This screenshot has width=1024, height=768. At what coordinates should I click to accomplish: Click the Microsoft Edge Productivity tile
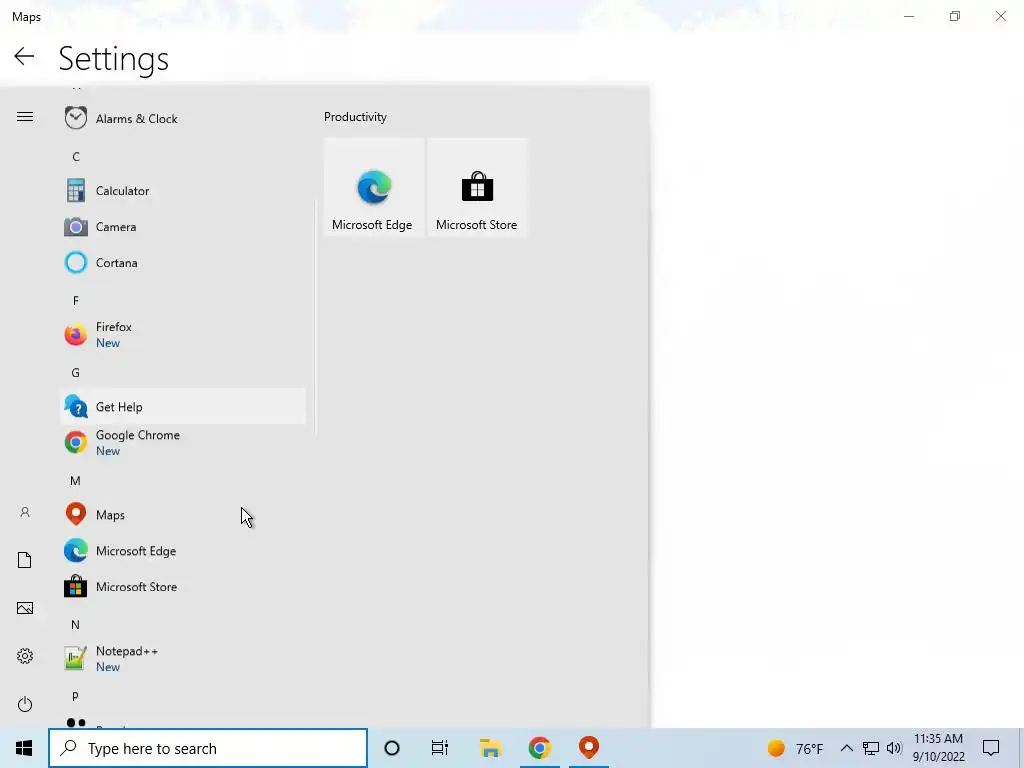[x=374, y=187]
